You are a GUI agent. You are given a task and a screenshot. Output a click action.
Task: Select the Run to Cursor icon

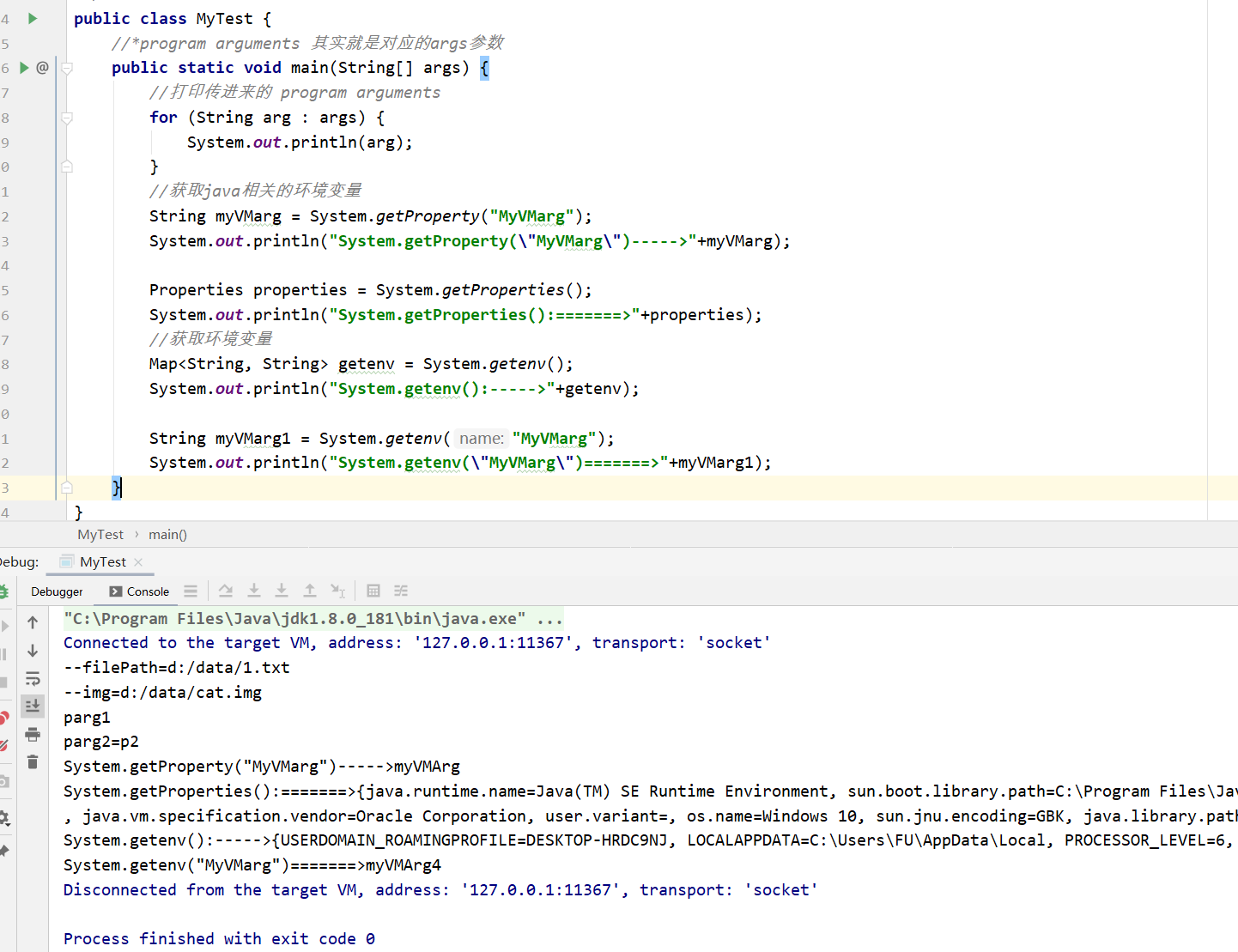337,591
